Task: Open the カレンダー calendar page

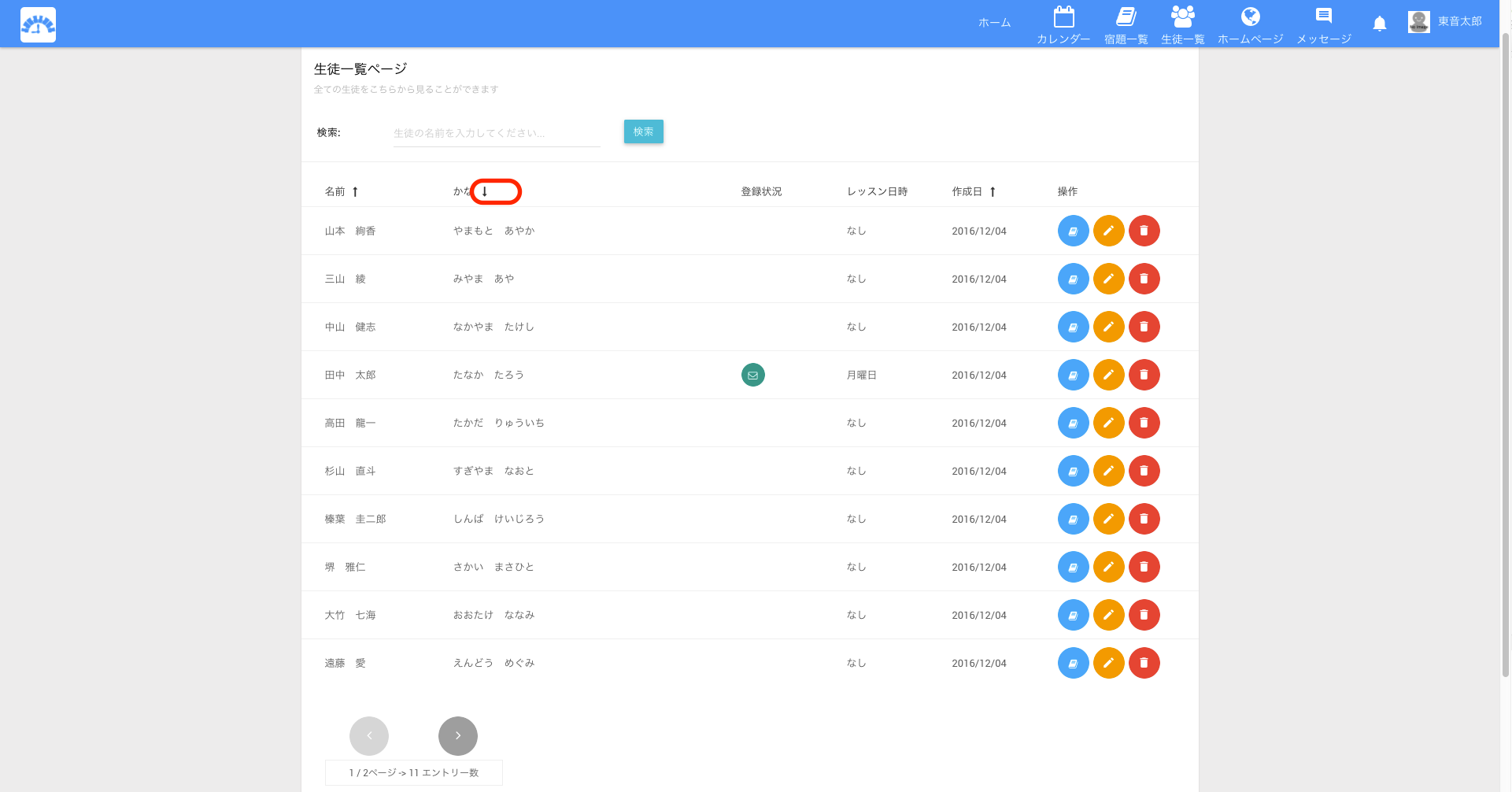Action: [1063, 25]
